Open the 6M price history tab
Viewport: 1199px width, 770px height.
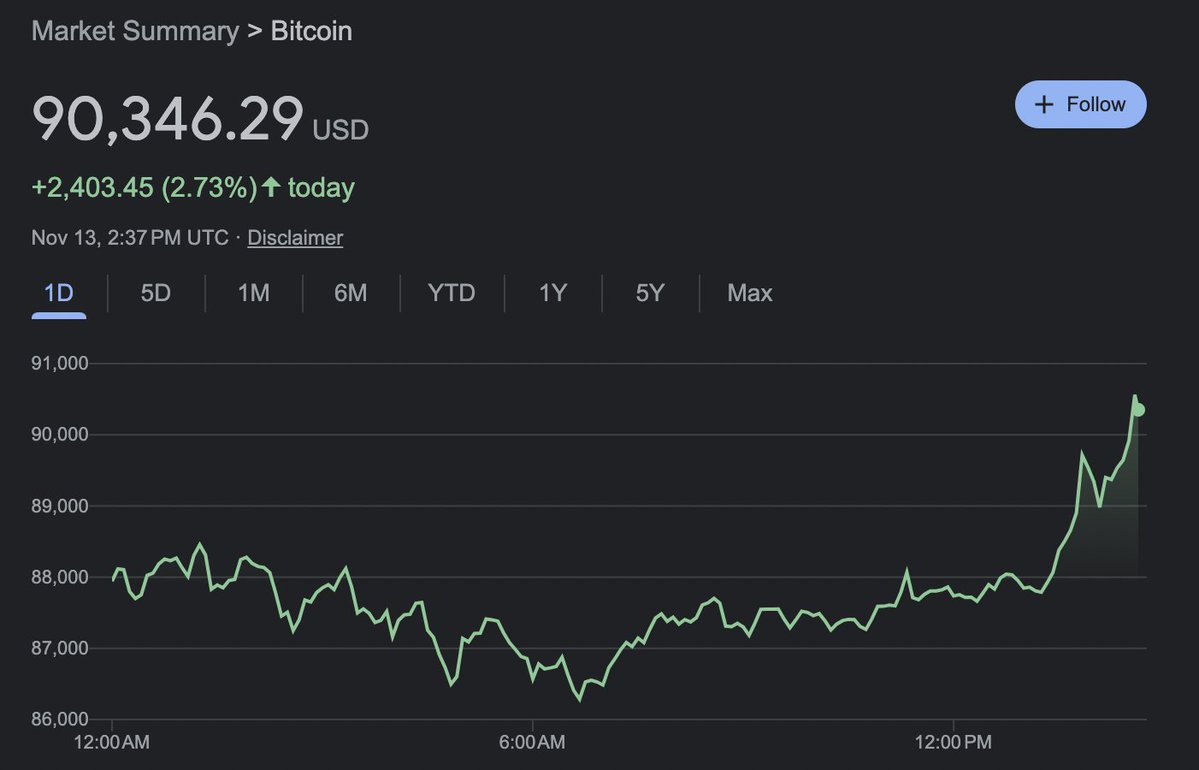(x=351, y=293)
